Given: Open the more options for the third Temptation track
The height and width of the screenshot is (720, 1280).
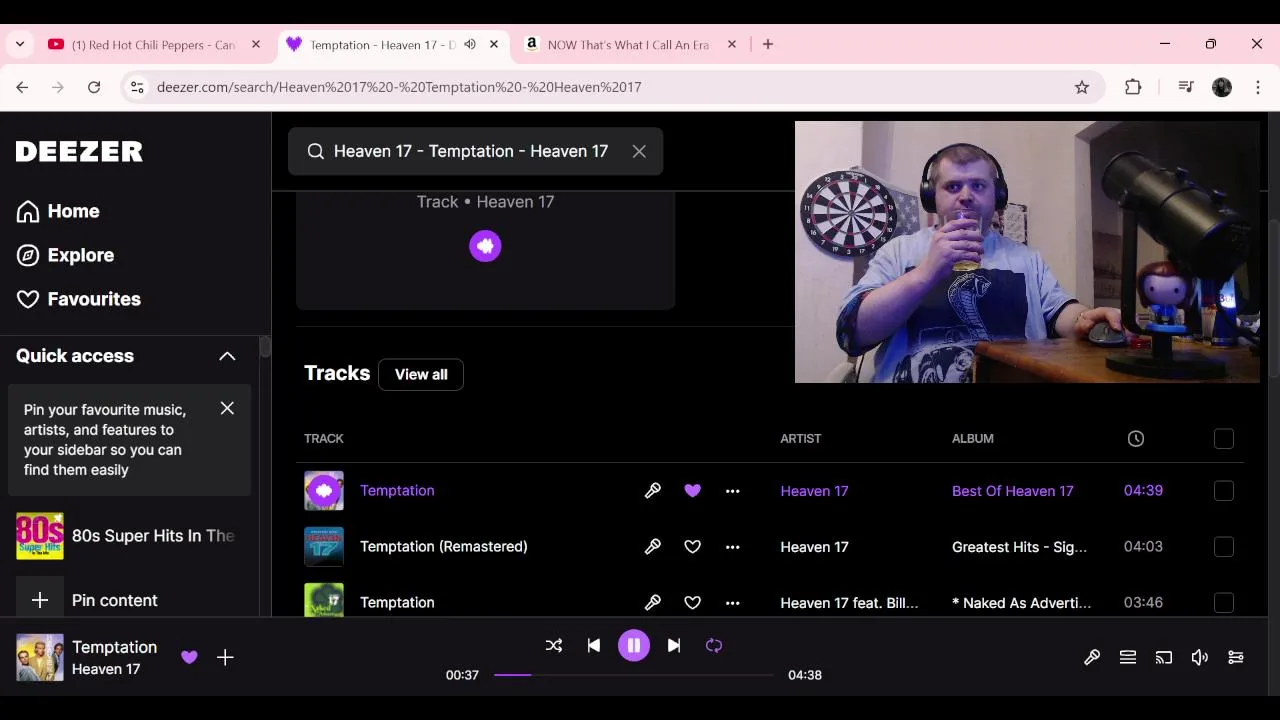Looking at the screenshot, I should 733,603.
